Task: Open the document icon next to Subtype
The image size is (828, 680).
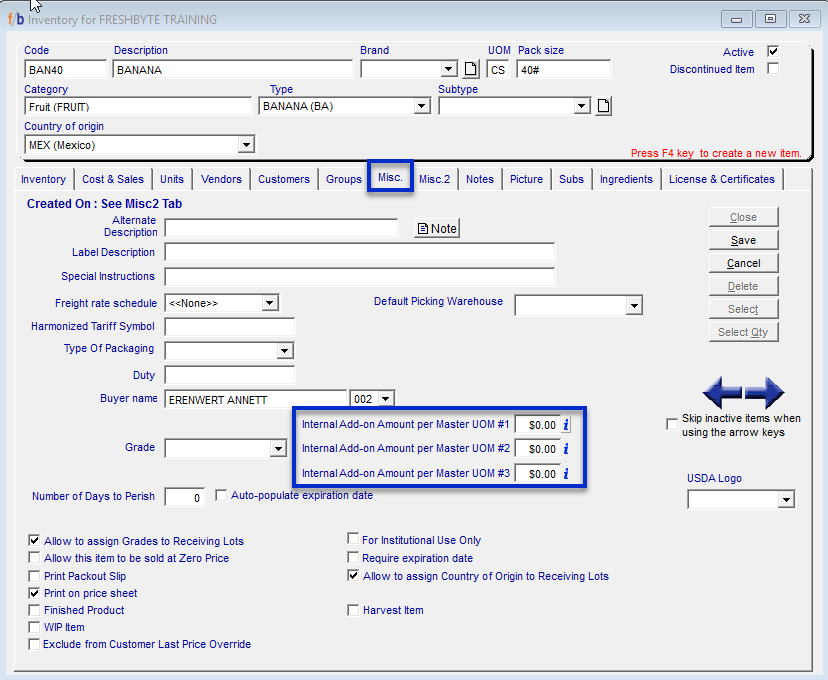Action: click(x=603, y=106)
